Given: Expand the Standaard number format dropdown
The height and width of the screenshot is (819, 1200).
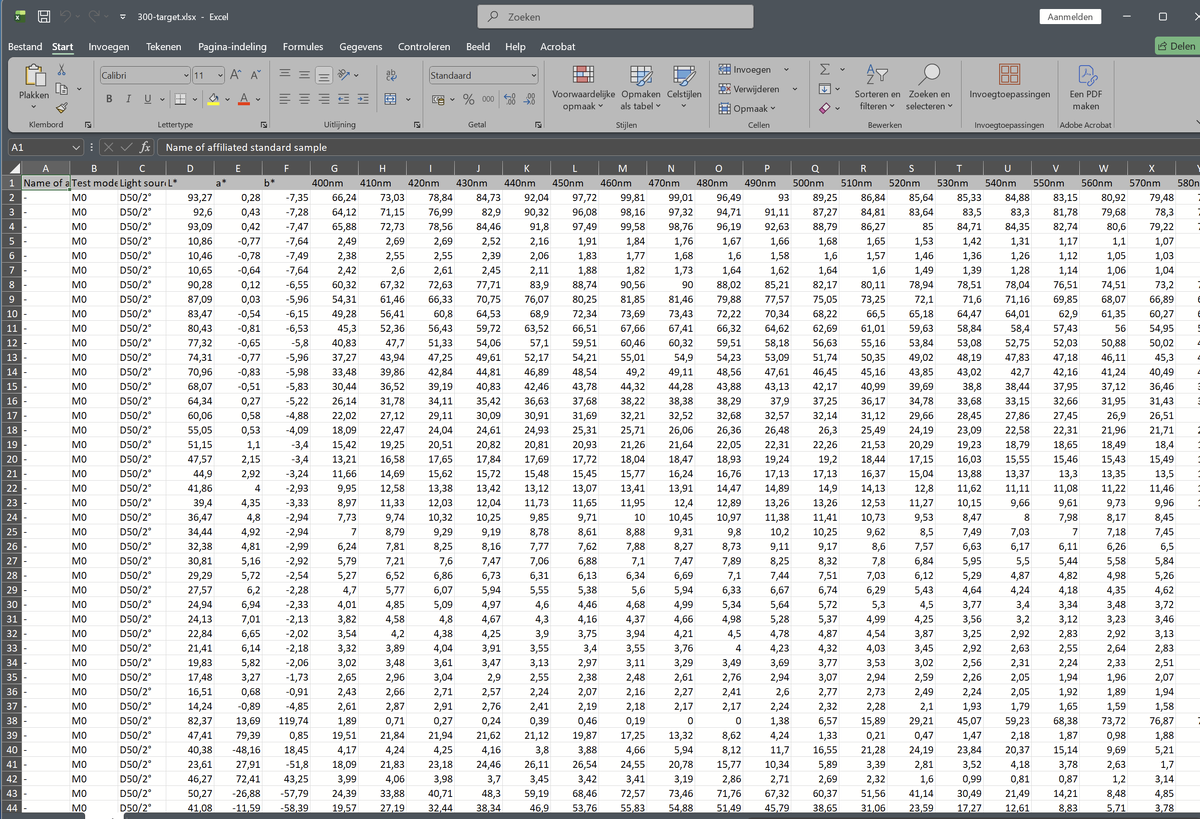Looking at the screenshot, I should tap(534, 75).
